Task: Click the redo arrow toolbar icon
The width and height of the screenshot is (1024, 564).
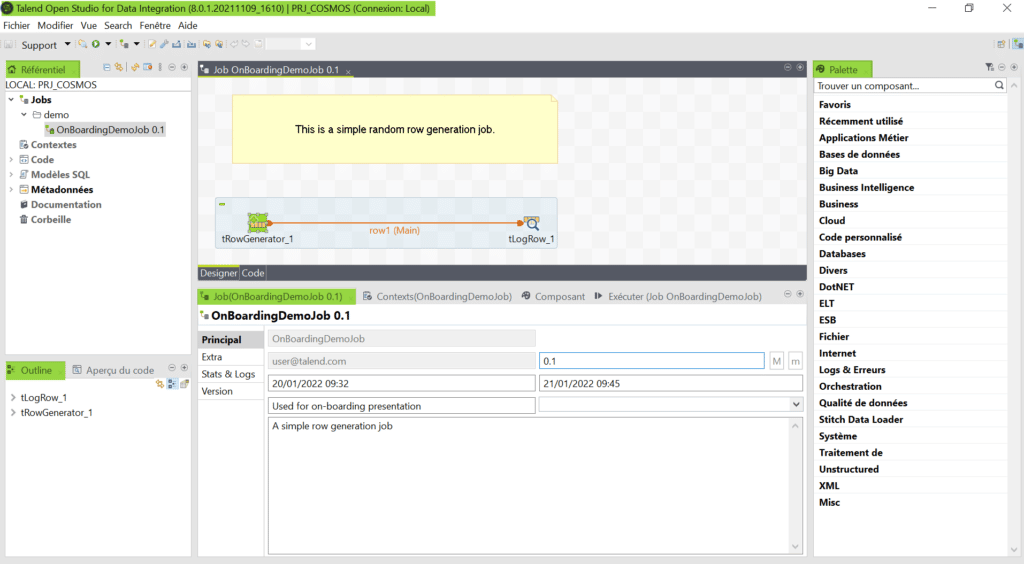Action: coord(246,44)
